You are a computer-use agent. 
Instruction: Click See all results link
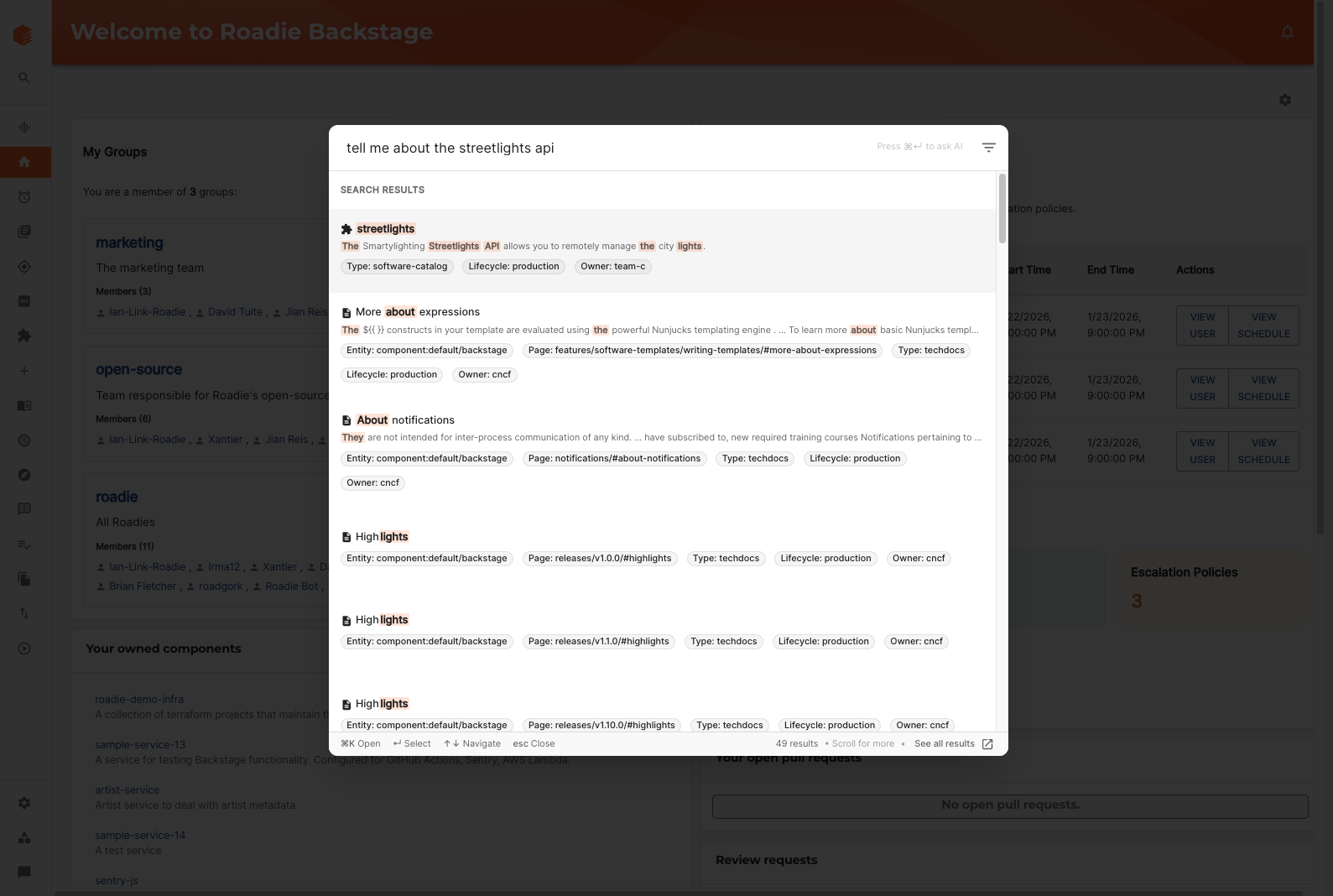click(x=944, y=744)
